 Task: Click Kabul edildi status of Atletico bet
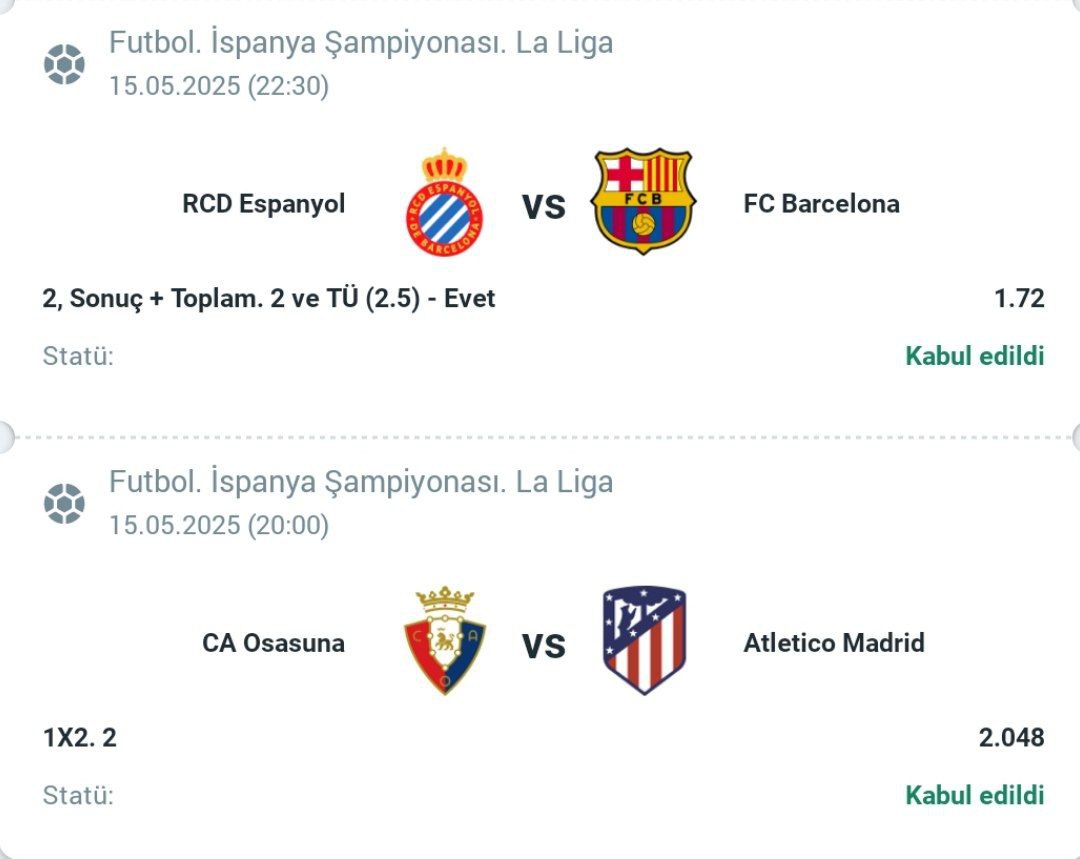pyautogui.click(x=975, y=795)
